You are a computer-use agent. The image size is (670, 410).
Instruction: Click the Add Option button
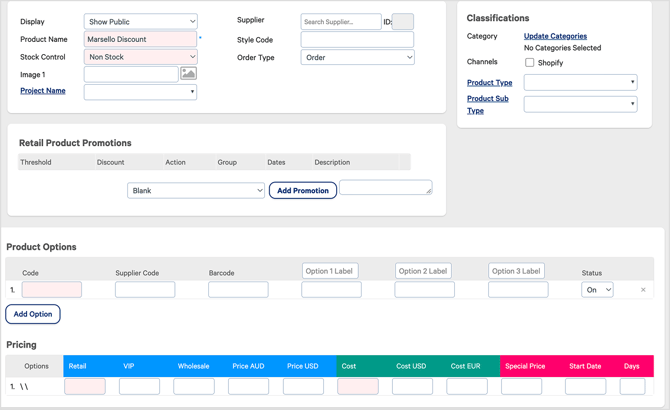[33, 314]
